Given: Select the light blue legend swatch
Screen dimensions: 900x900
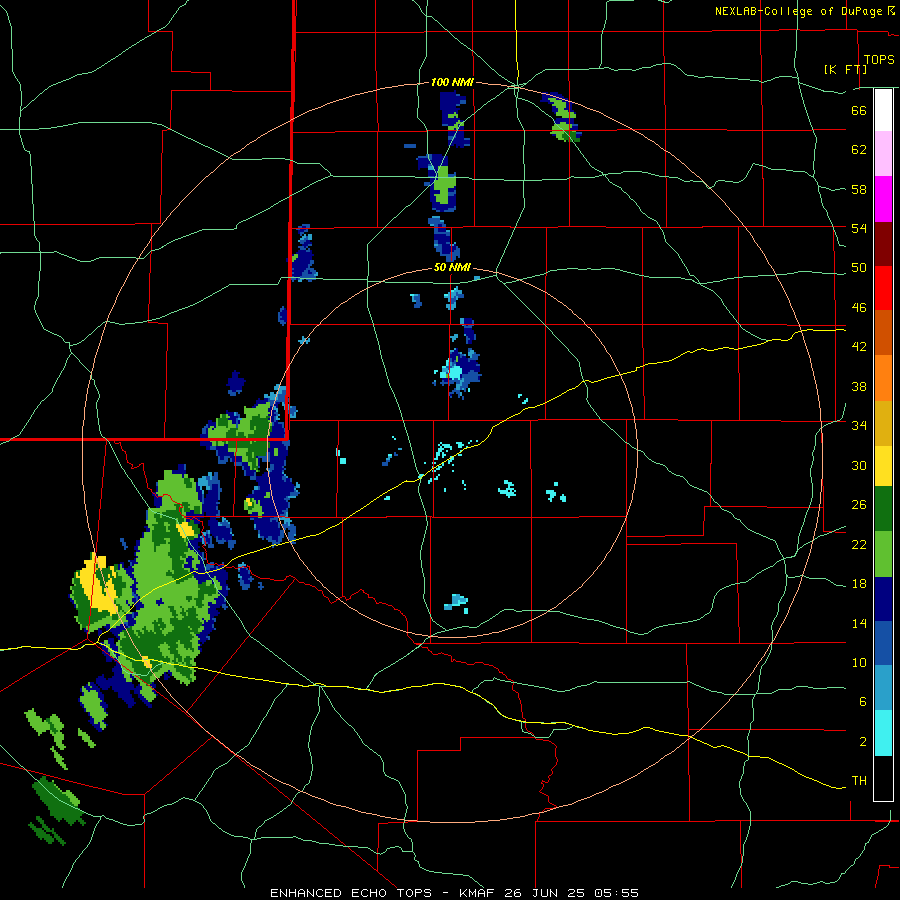Looking at the screenshot, I should [883, 688].
